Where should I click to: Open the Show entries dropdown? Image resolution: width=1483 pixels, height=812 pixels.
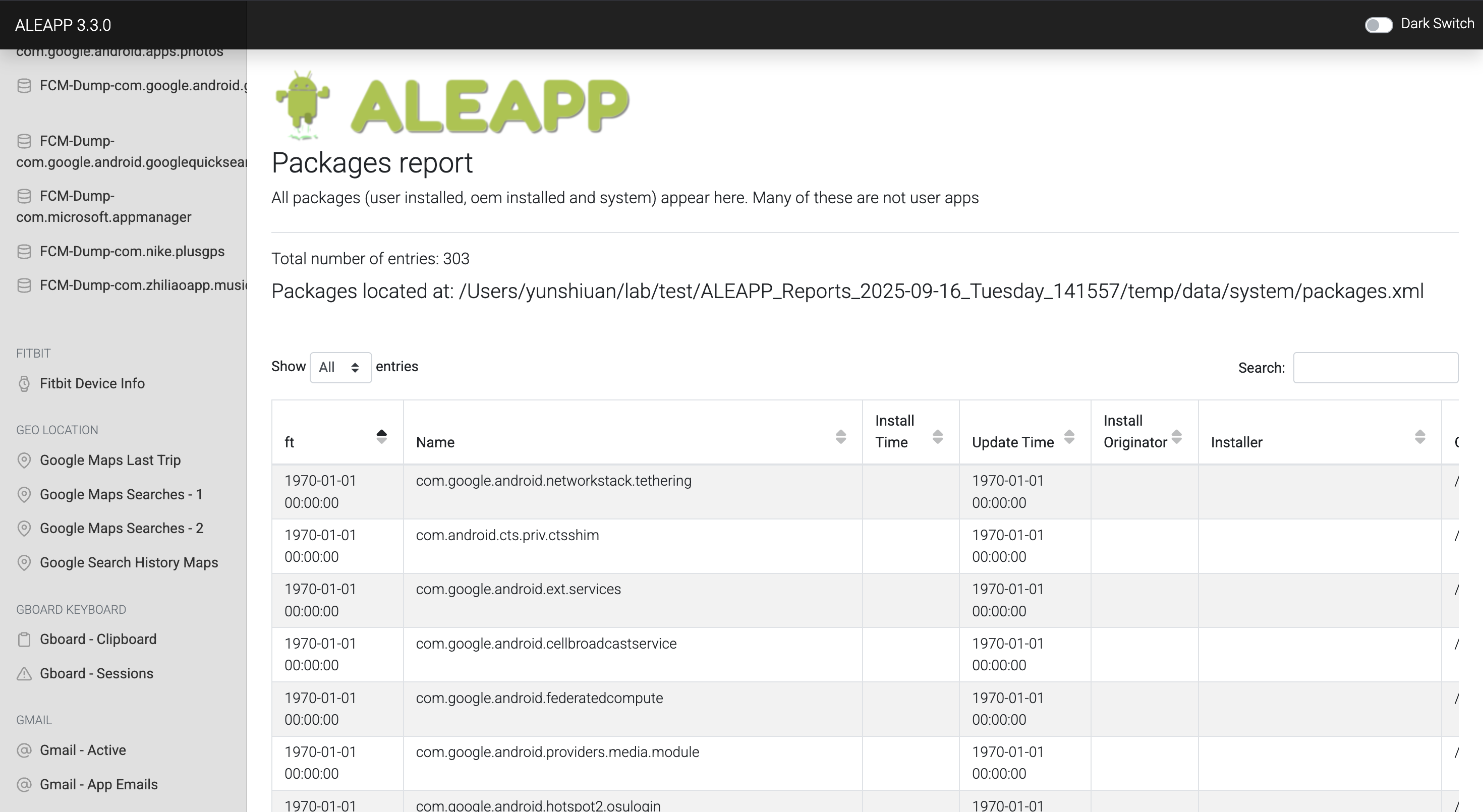coord(340,367)
